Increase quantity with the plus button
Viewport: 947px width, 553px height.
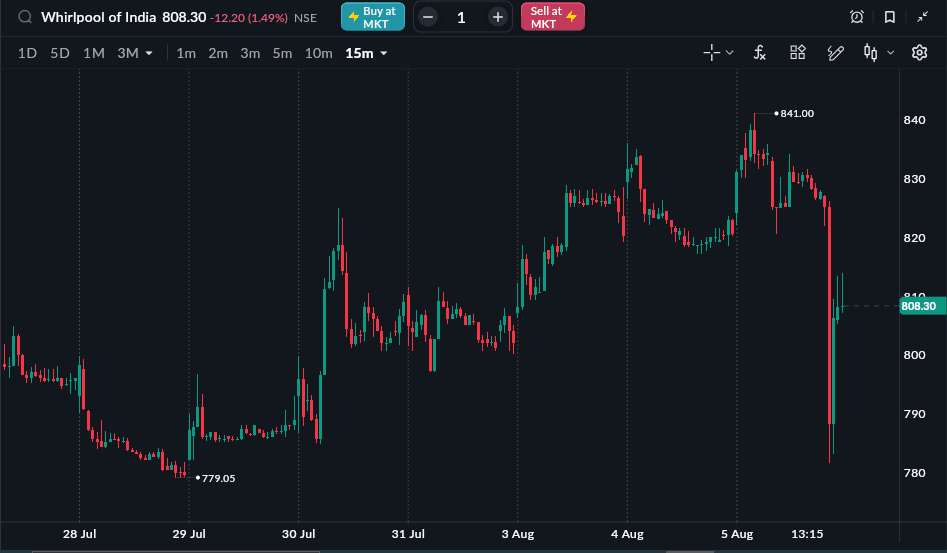coord(498,18)
